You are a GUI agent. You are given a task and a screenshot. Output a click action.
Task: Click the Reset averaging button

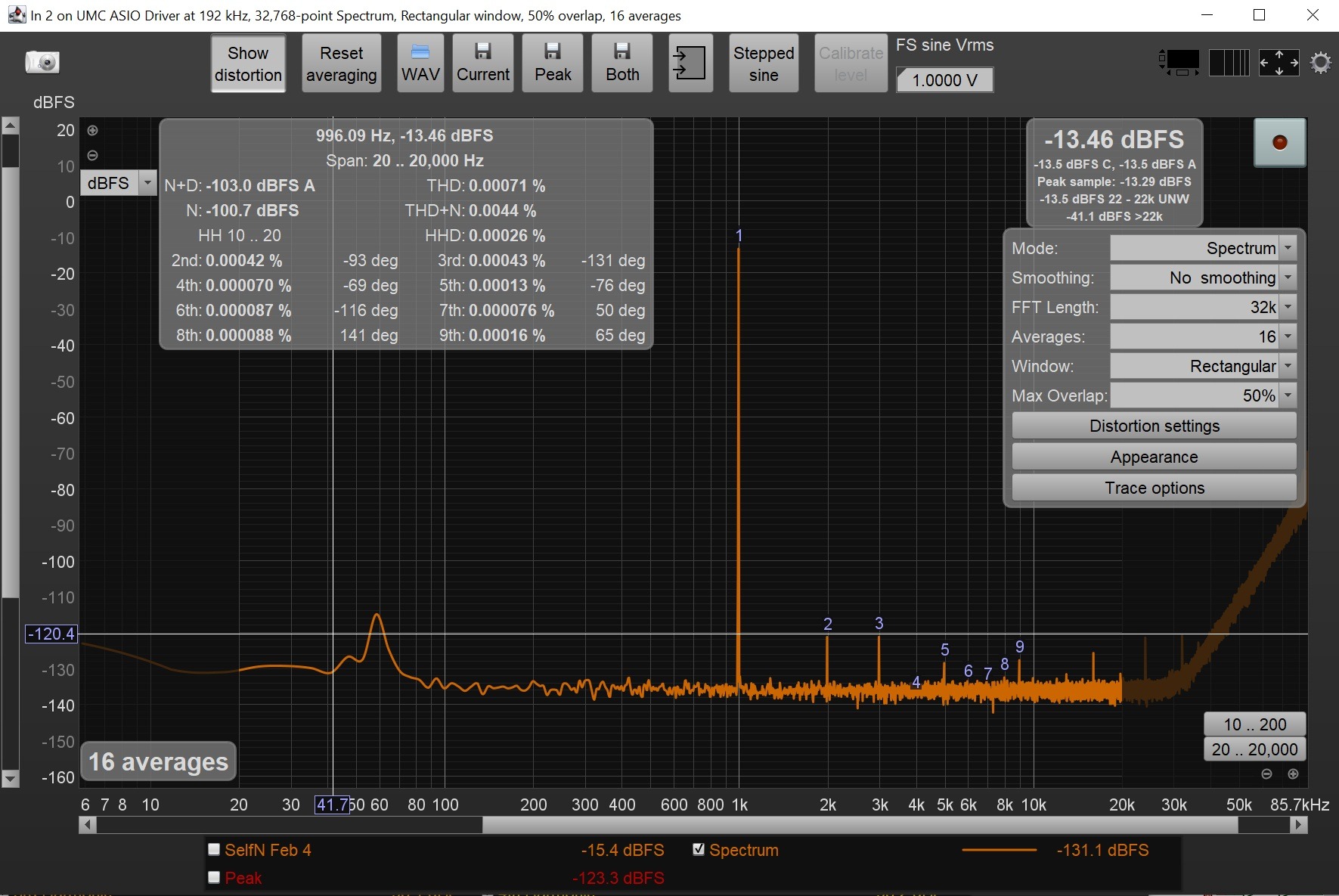[x=341, y=63]
